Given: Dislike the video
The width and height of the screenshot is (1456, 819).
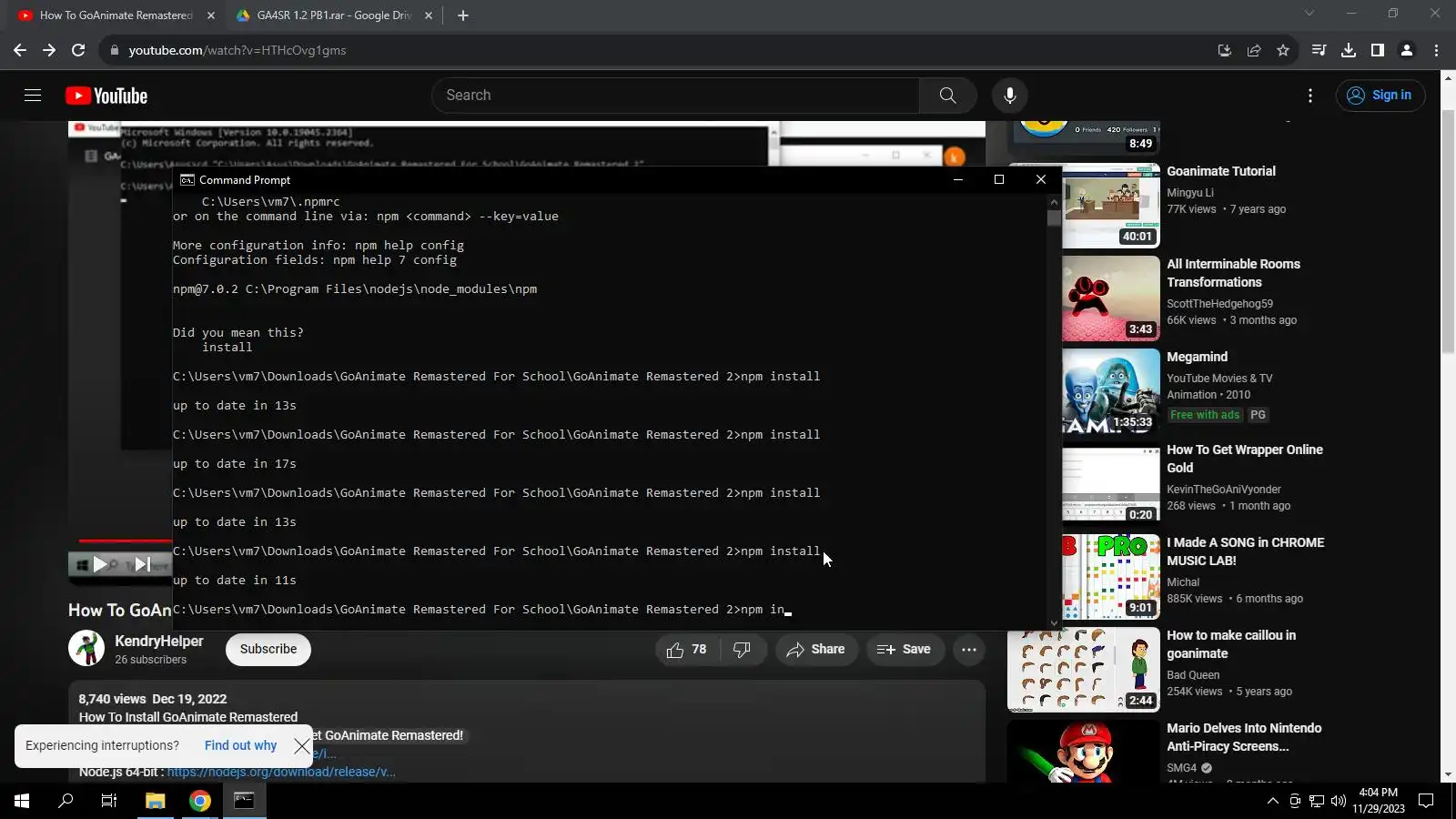Looking at the screenshot, I should tap(743, 650).
